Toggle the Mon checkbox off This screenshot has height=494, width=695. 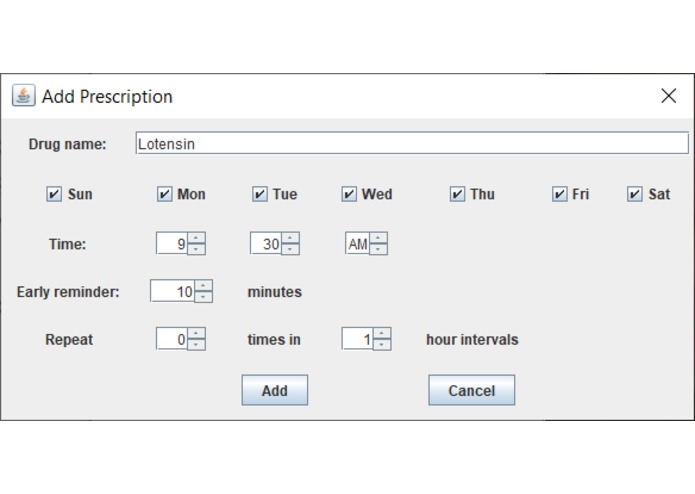[x=164, y=194]
